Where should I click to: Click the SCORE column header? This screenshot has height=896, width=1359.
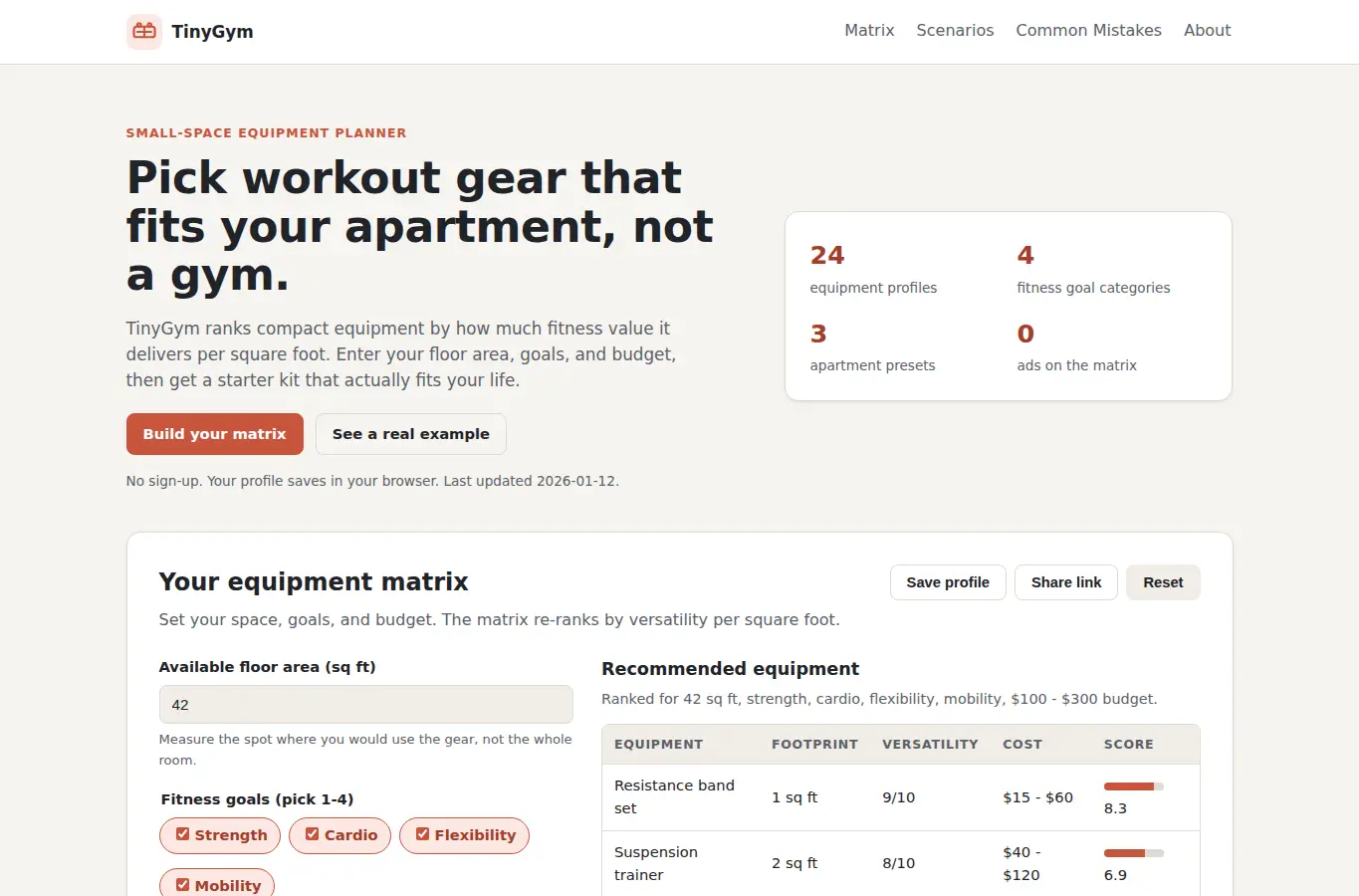point(1129,744)
